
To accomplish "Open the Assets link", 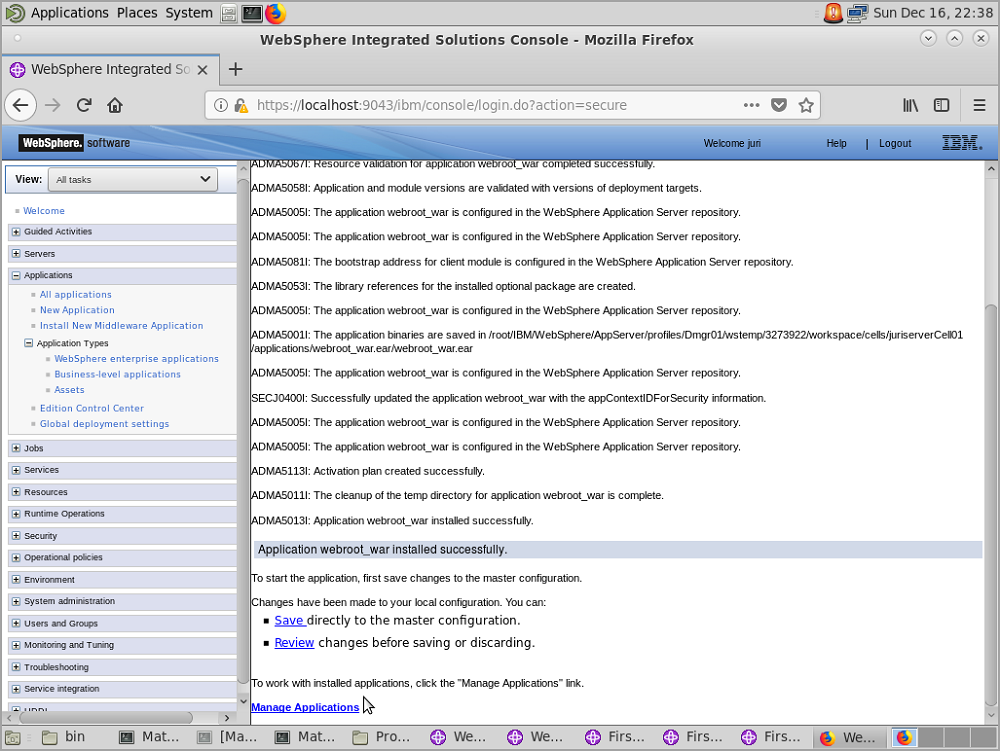I will (x=69, y=390).
